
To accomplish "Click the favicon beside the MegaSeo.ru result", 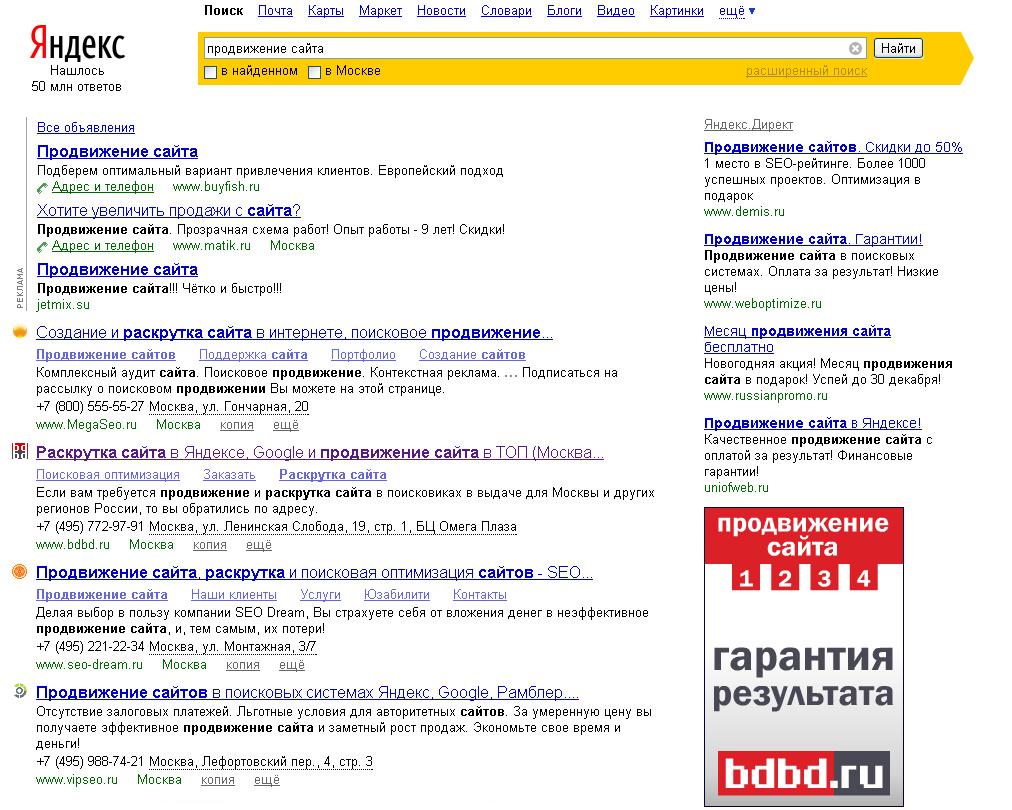I will pyautogui.click(x=20, y=332).
